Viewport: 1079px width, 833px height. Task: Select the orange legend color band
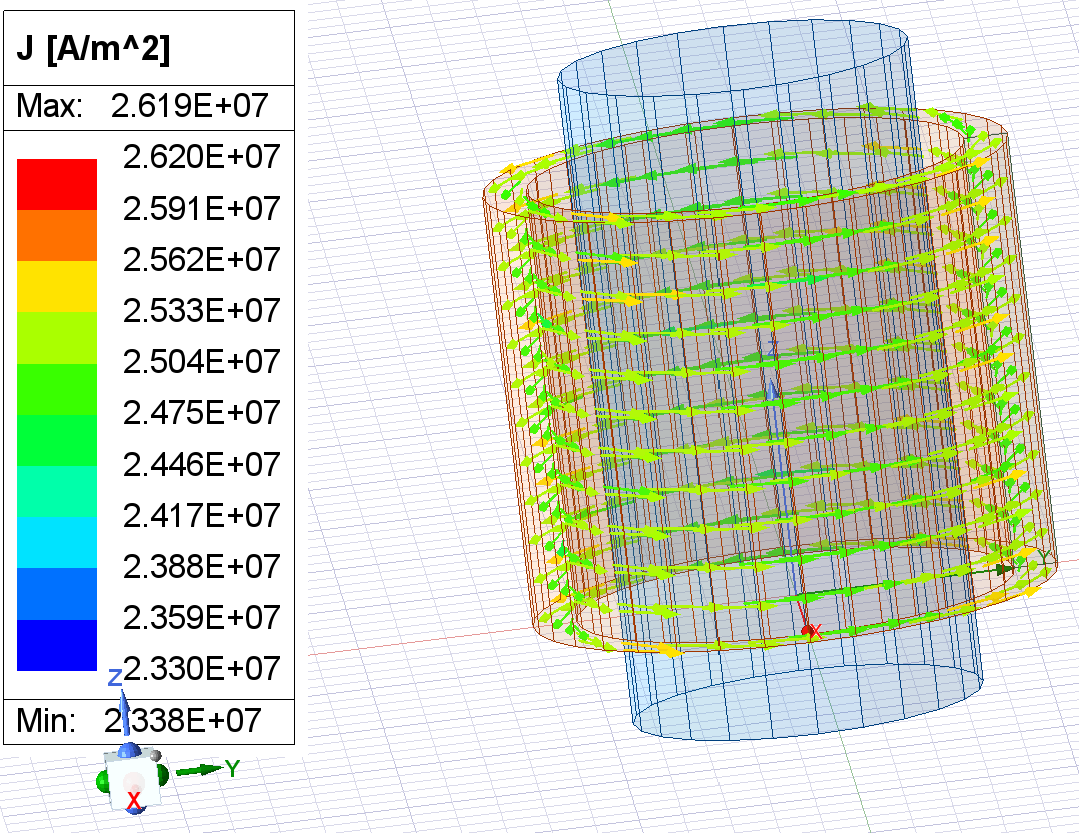[56, 235]
